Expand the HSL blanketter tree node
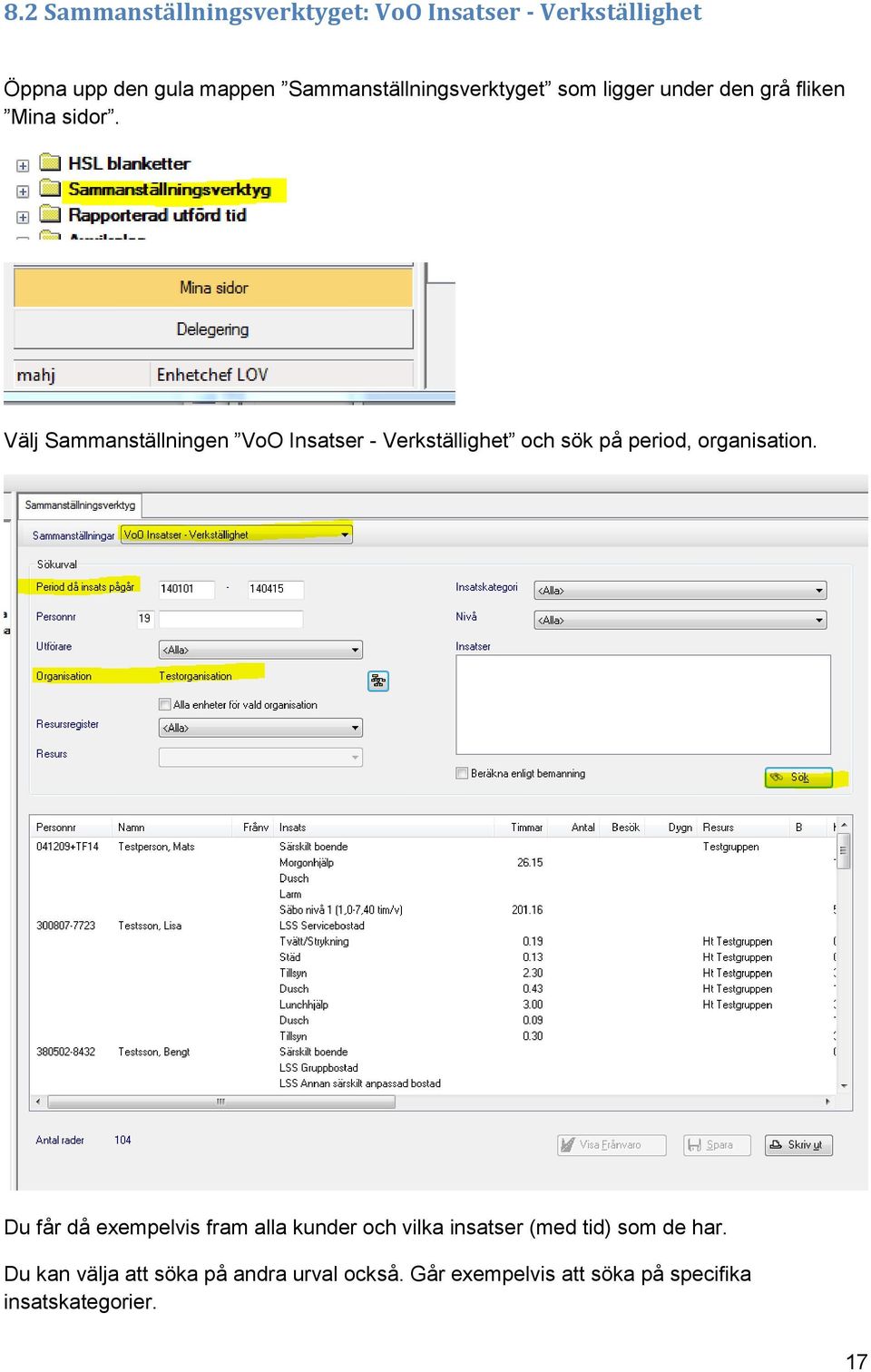 tap(23, 165)
